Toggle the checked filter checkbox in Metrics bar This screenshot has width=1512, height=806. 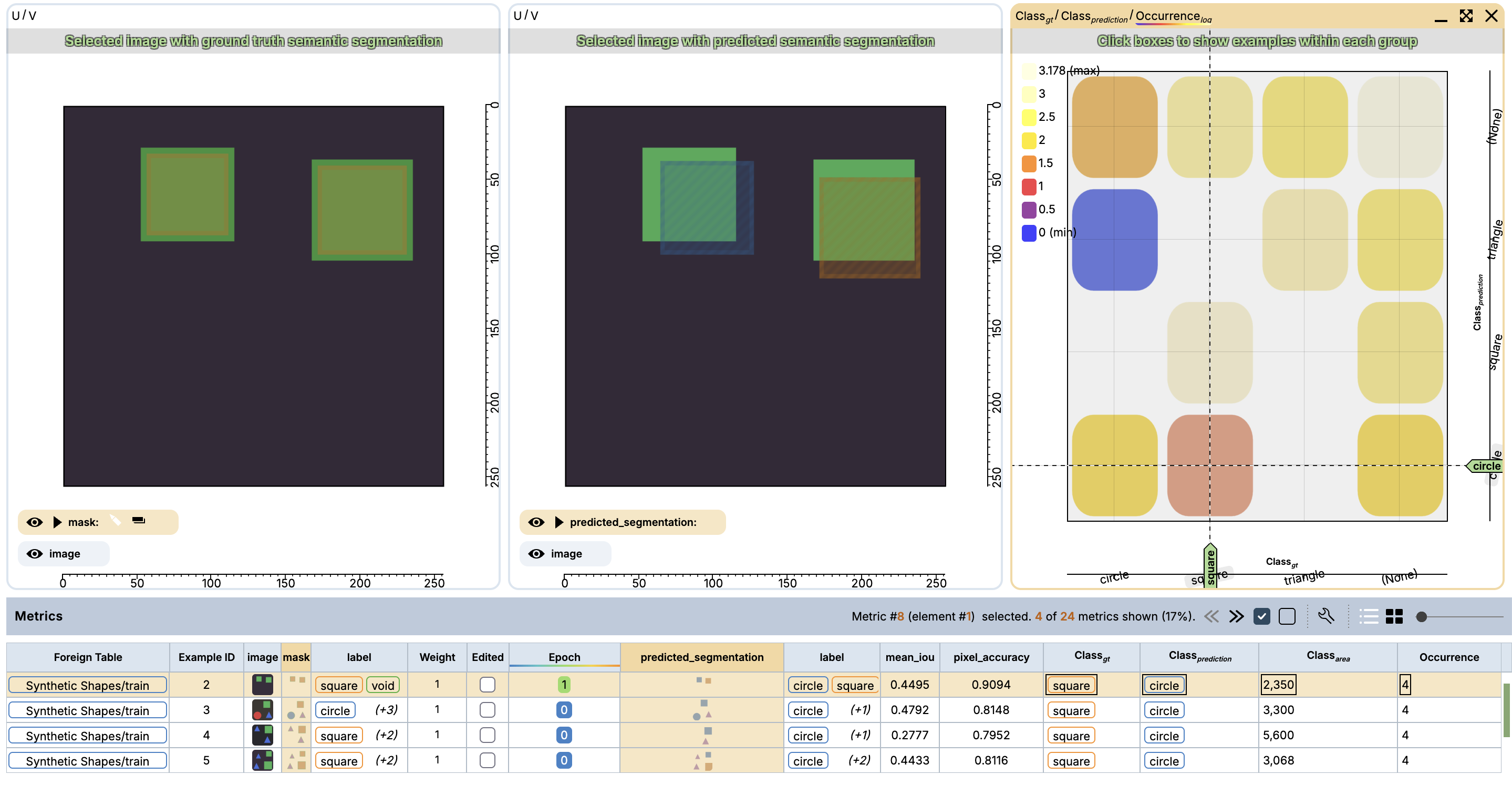[1261, 616]
